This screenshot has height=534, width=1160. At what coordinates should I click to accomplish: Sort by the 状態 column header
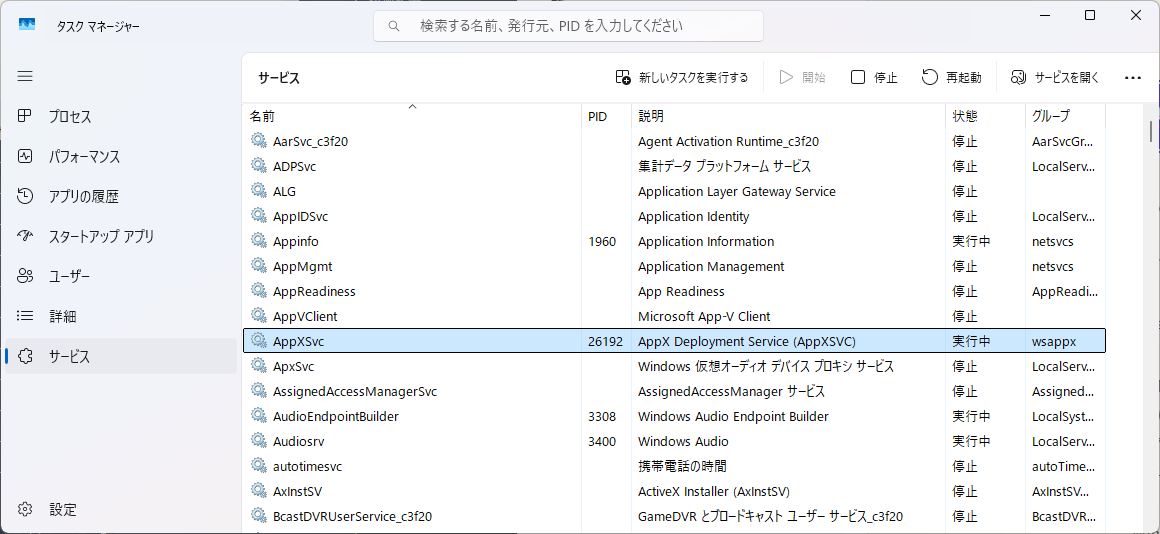[x=965, y=116]
